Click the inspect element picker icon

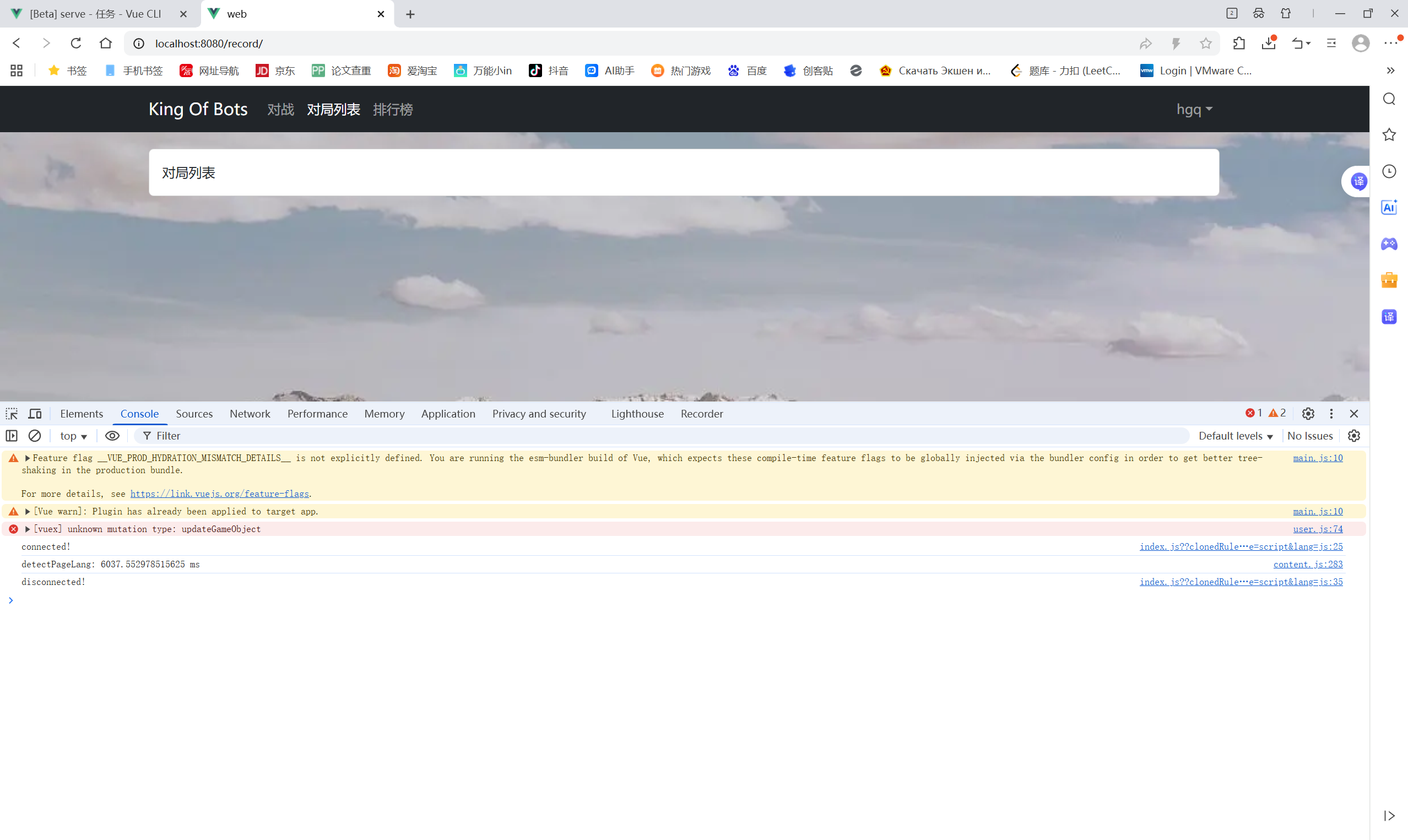coord(12,414)
